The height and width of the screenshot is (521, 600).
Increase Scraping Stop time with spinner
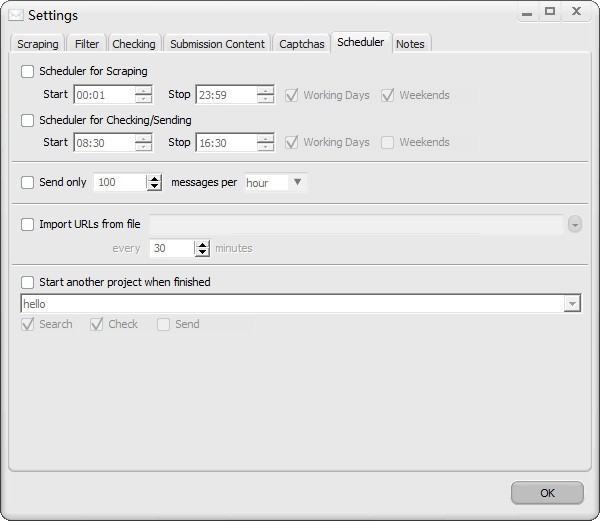[266, 90]
